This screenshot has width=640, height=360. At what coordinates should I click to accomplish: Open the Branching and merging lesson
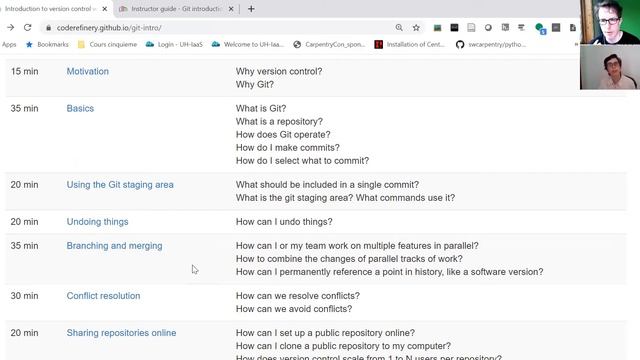[114, 246]
